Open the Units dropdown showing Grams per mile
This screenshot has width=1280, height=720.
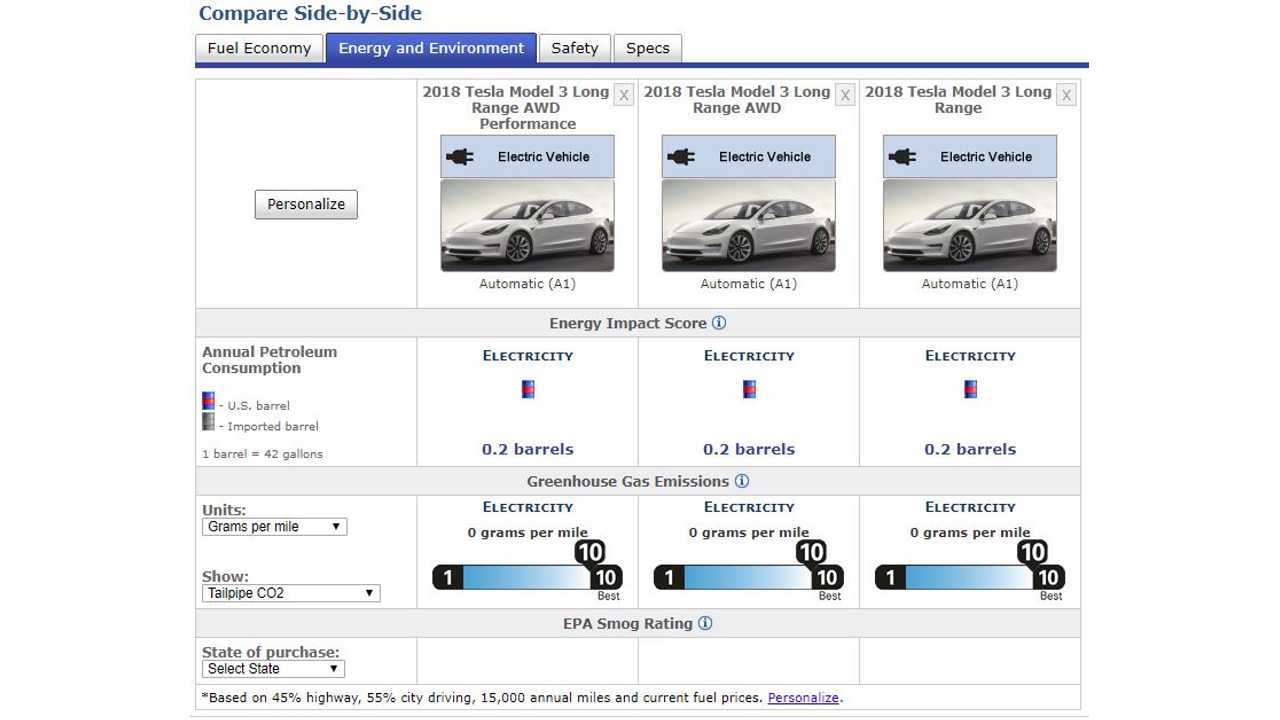[274, 526]
